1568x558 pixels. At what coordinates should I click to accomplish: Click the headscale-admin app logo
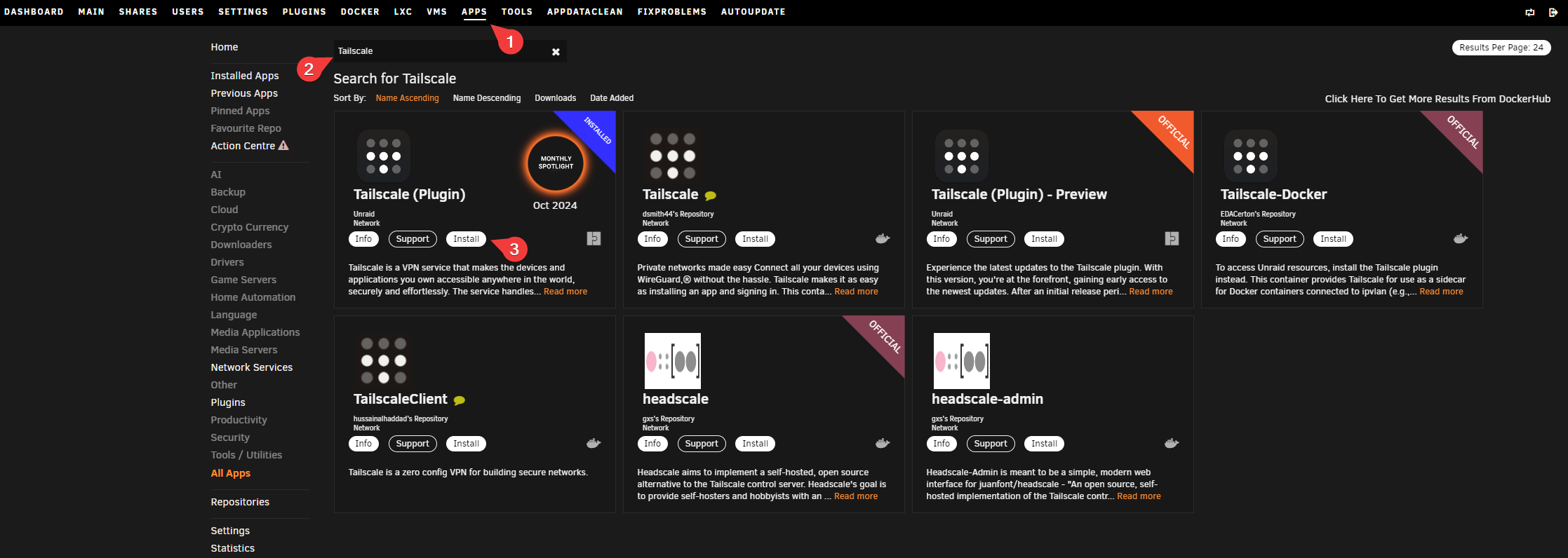961,361
